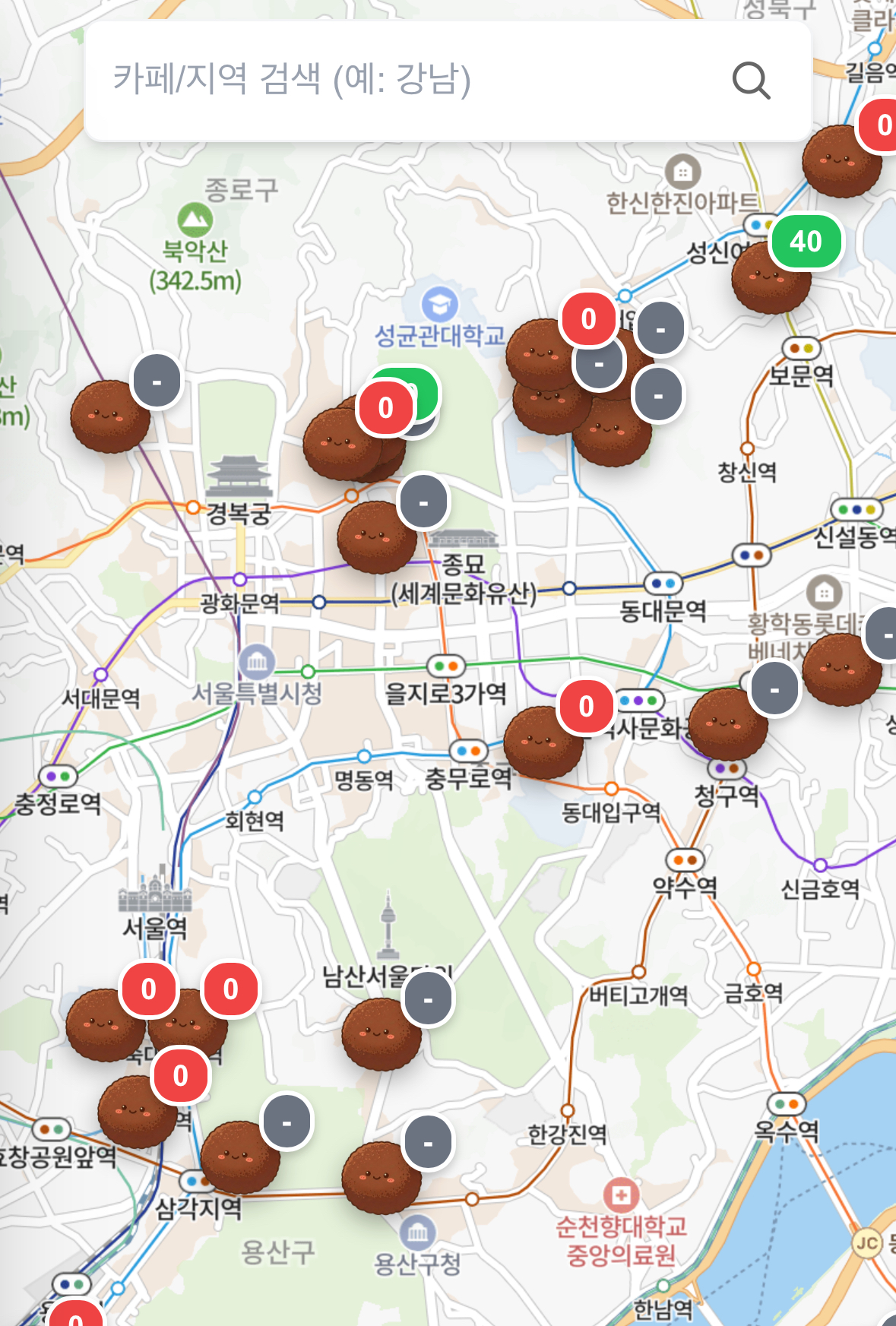Click the 북악산 mountain icon

(195, 220)
